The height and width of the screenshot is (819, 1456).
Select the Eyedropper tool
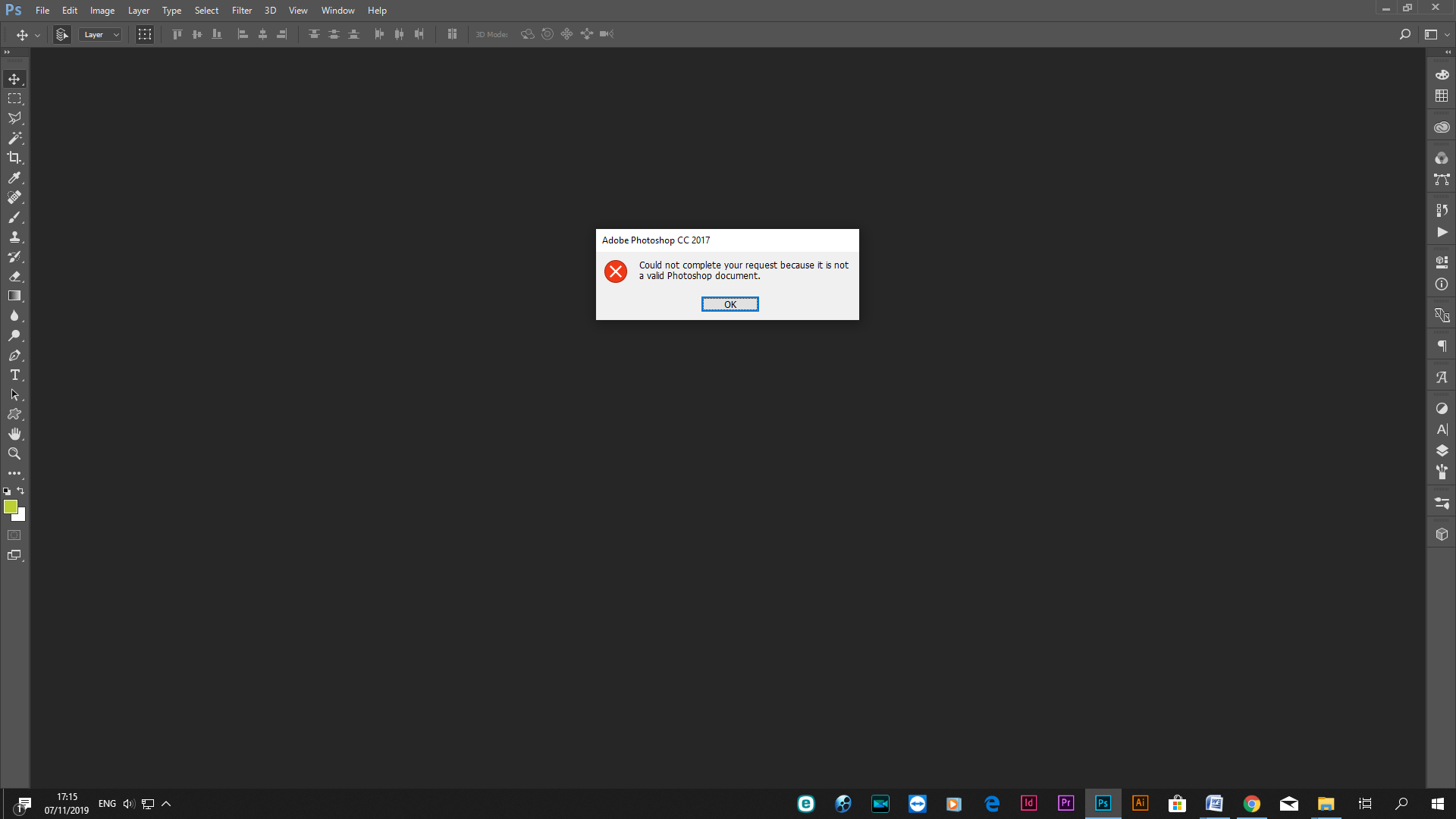(14, 177)
